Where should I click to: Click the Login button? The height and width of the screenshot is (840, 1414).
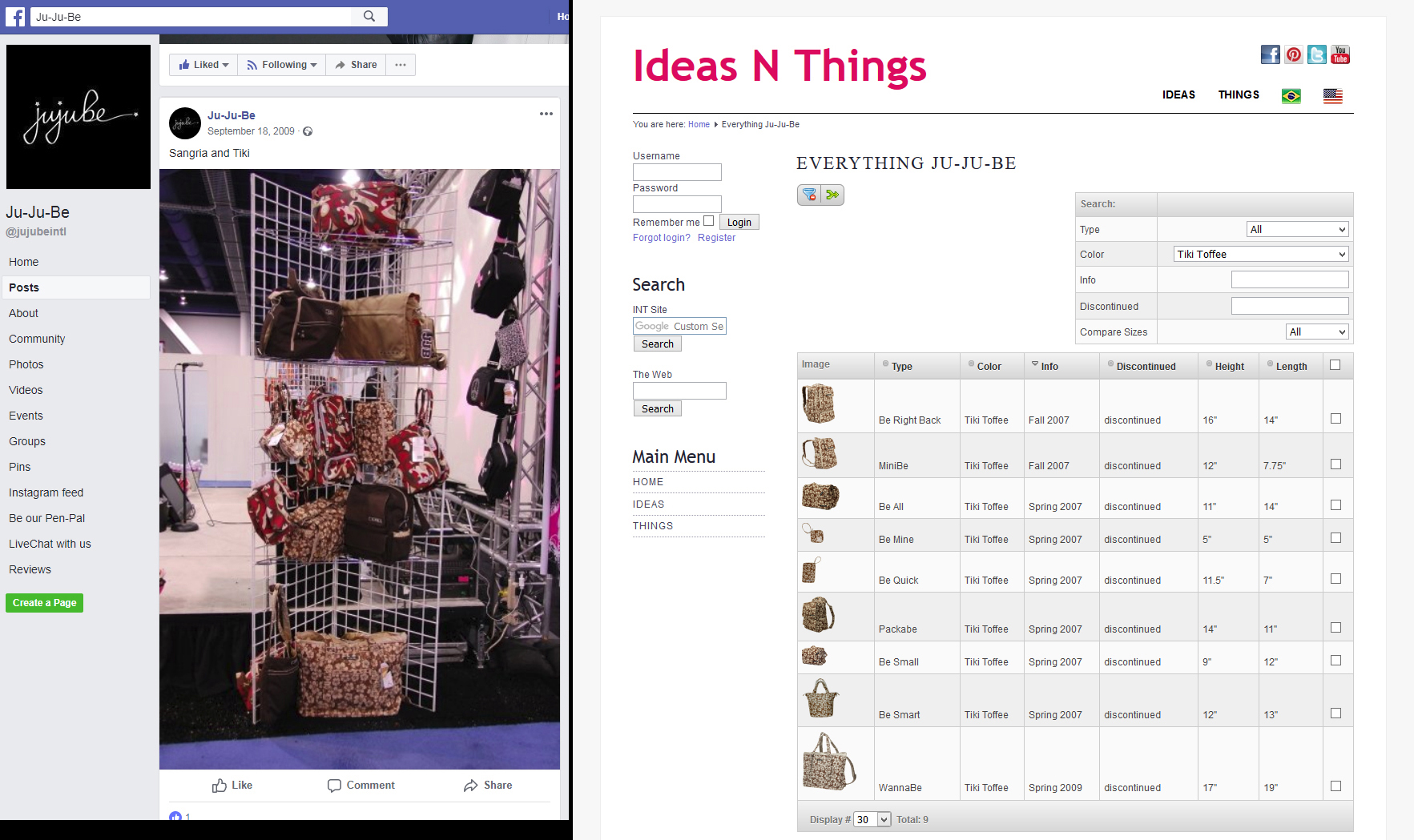739,222
